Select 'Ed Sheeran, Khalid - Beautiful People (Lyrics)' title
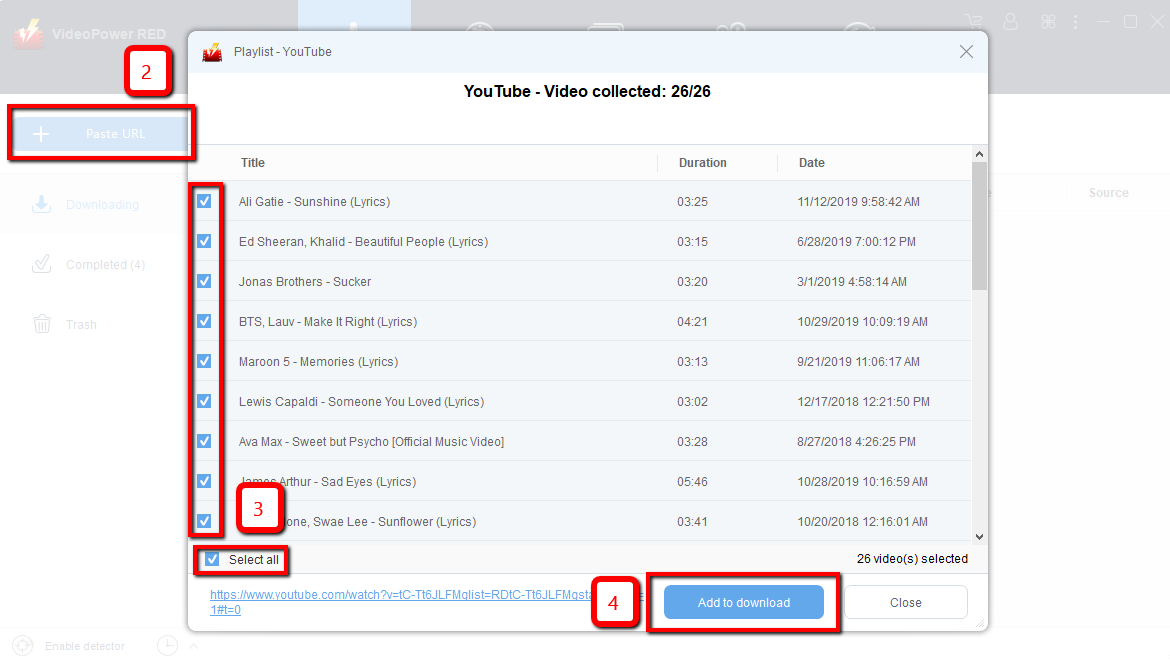1170x660 pixels. point(363,242)
